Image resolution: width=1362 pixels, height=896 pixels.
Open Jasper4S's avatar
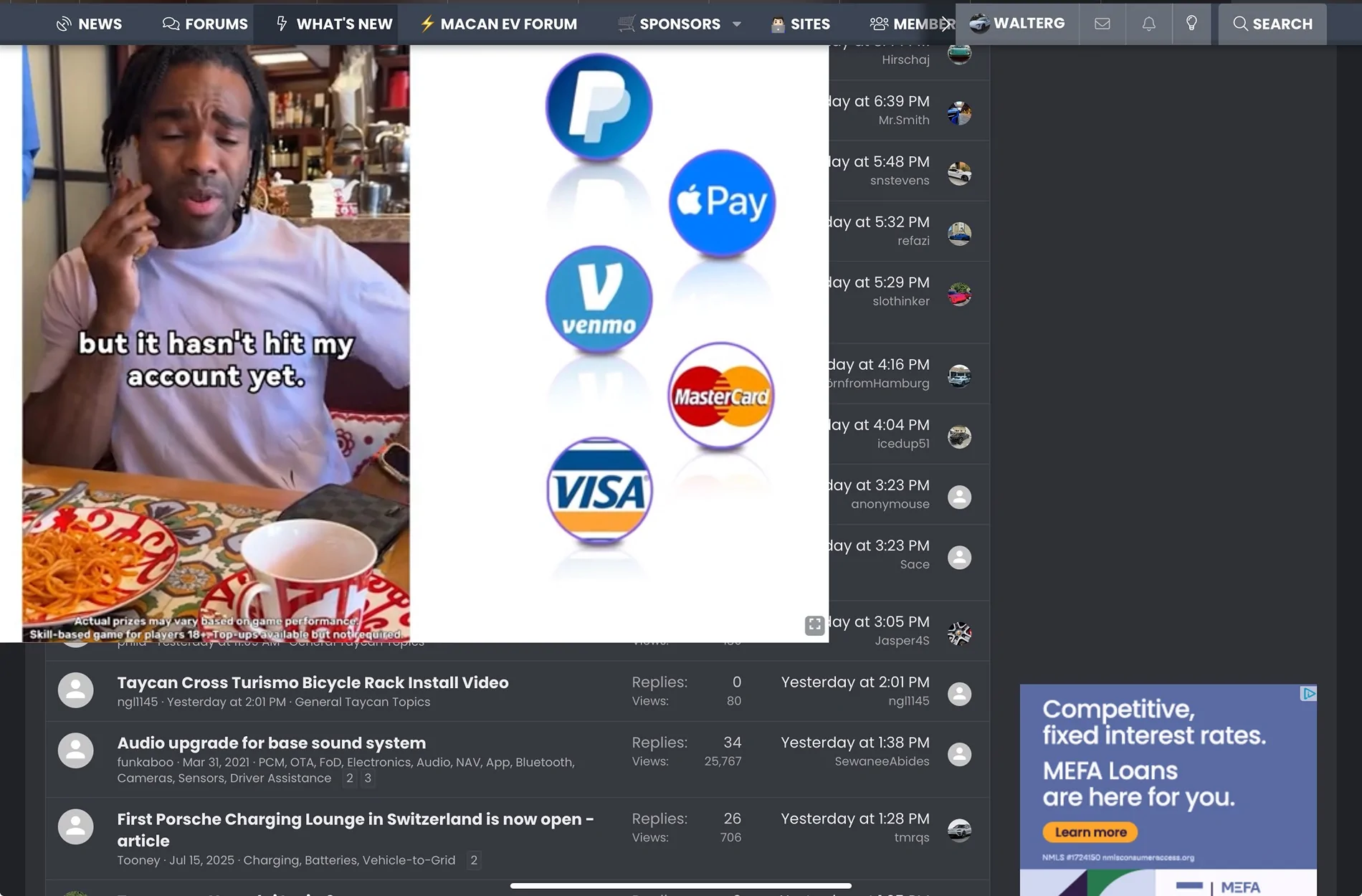[x=959, y=634]
